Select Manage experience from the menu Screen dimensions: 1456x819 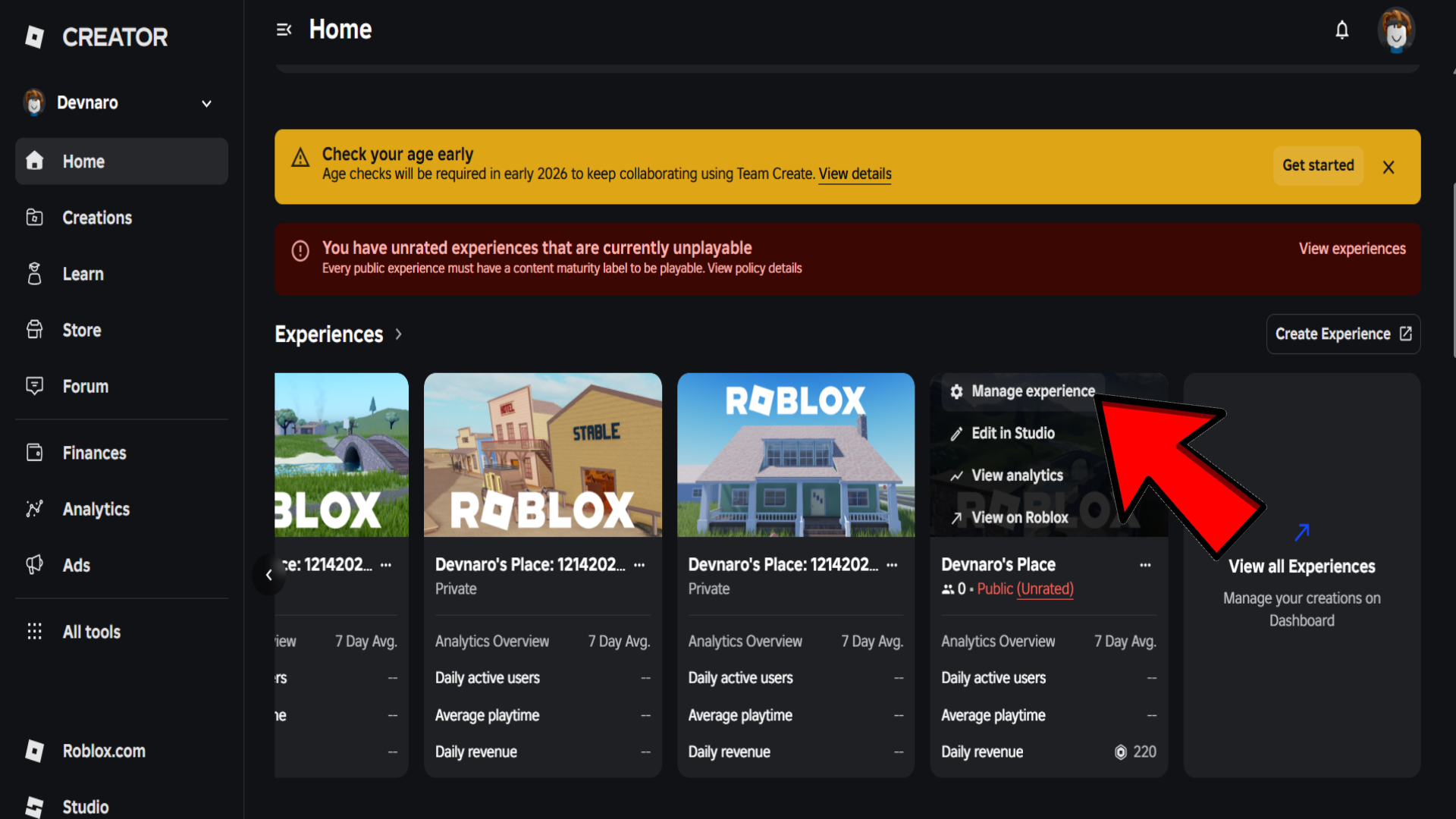(x=1034, y=391)
